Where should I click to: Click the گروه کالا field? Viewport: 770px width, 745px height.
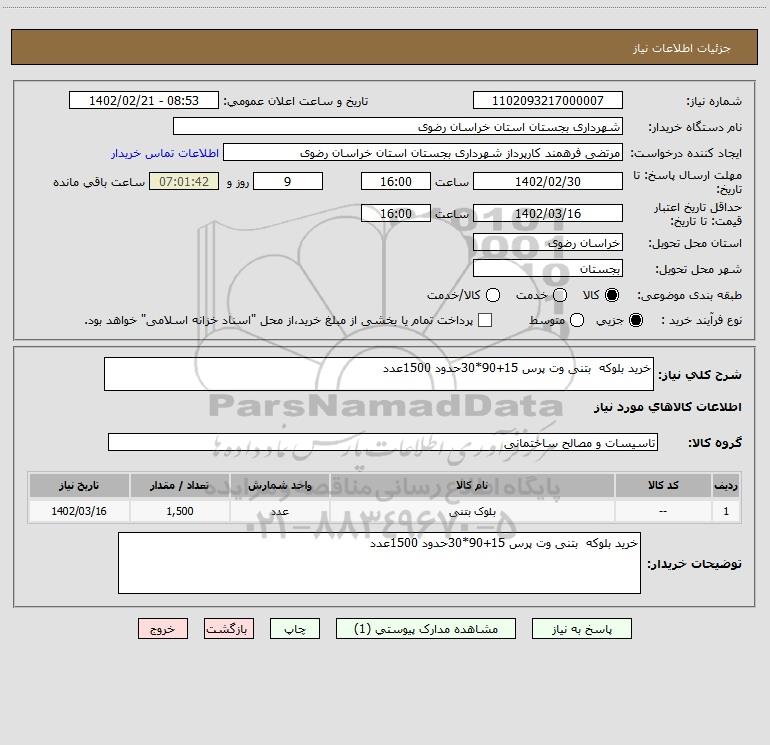[383, 442]
